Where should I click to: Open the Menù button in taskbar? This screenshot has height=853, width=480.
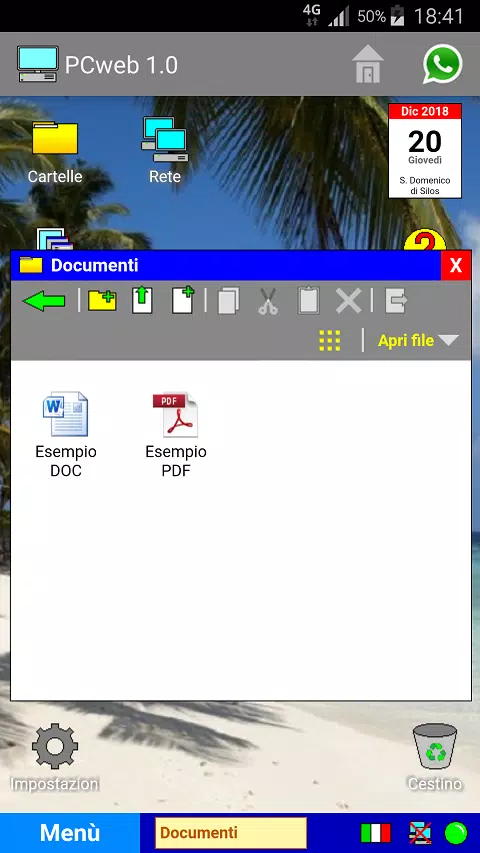pyautogui.click(x=70, y=833)
